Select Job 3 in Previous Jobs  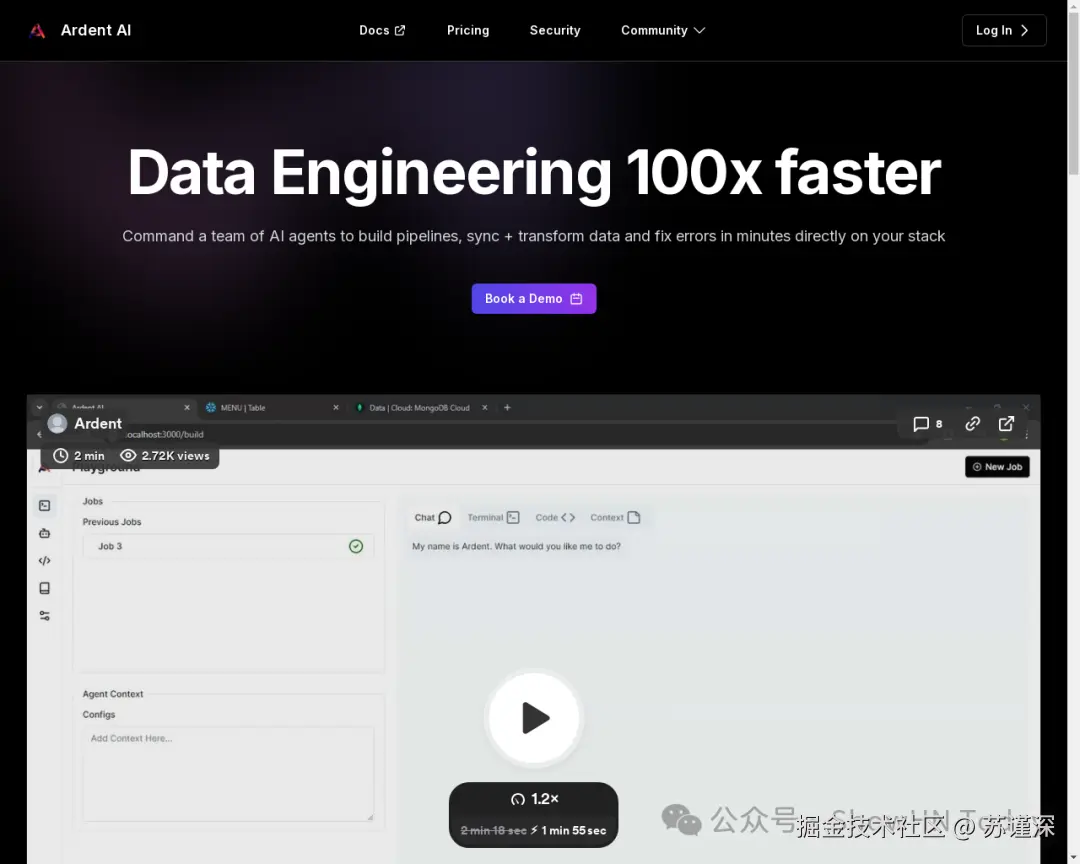pyautogui.click(x=228, y=546)
